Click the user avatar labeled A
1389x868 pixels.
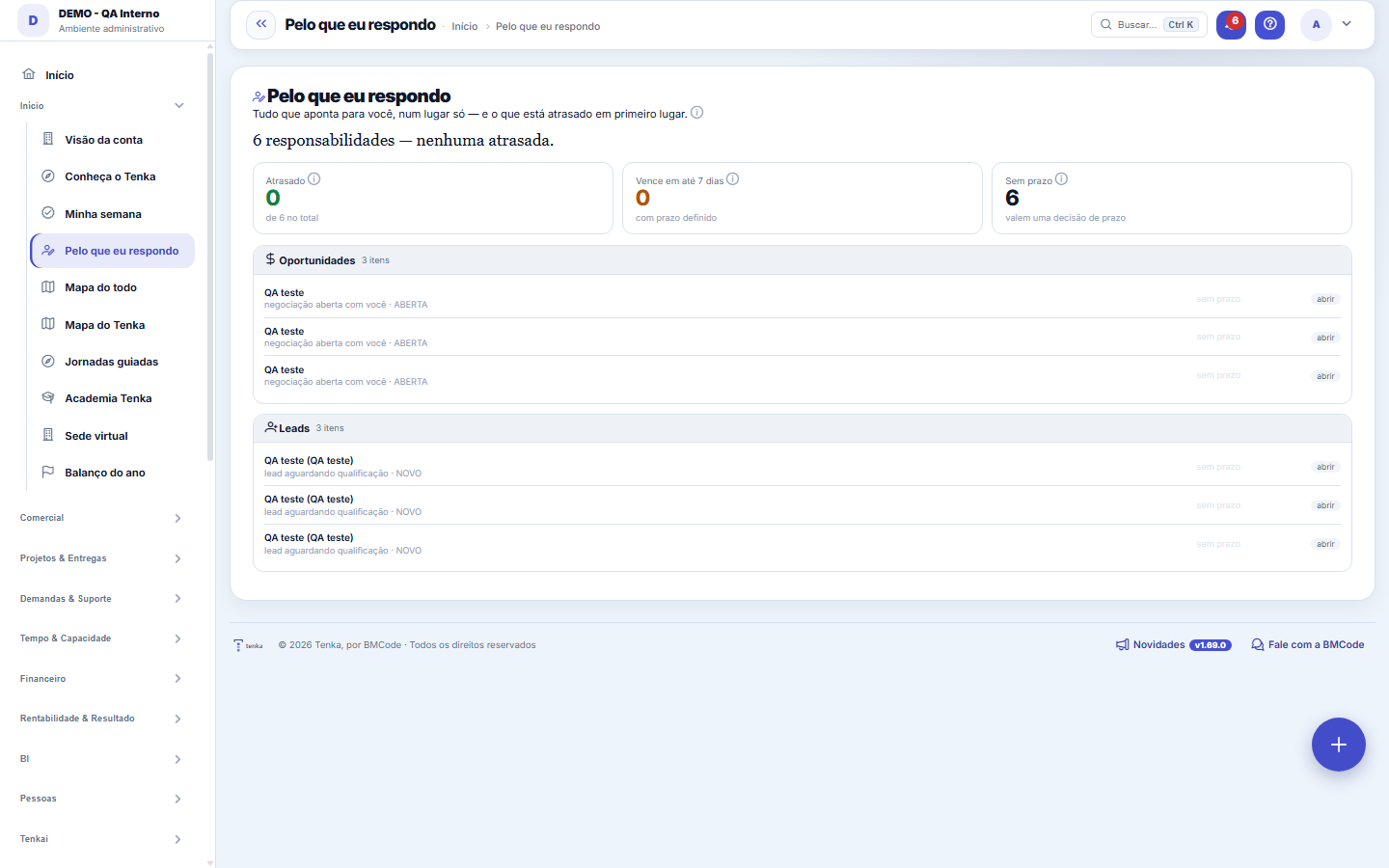point(1316,24)
